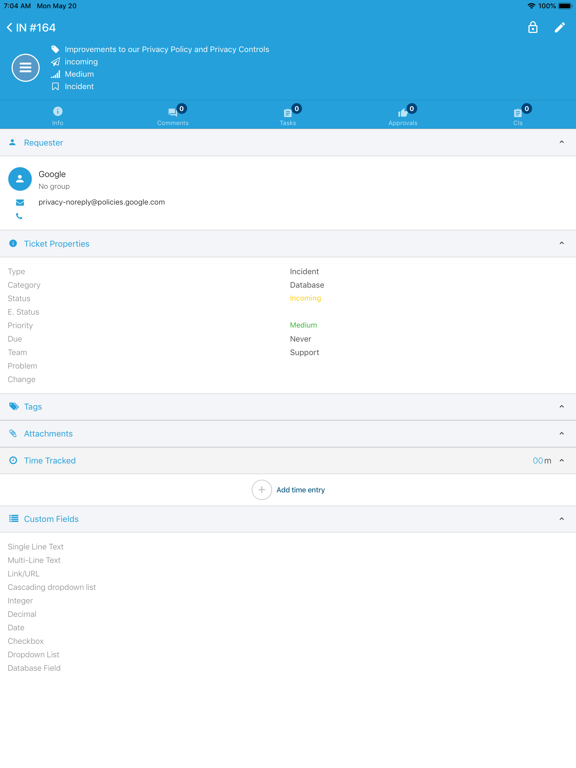Switch to the CIs tab
Viewport: 576px width, 768px height.
[x=518, y=116]
